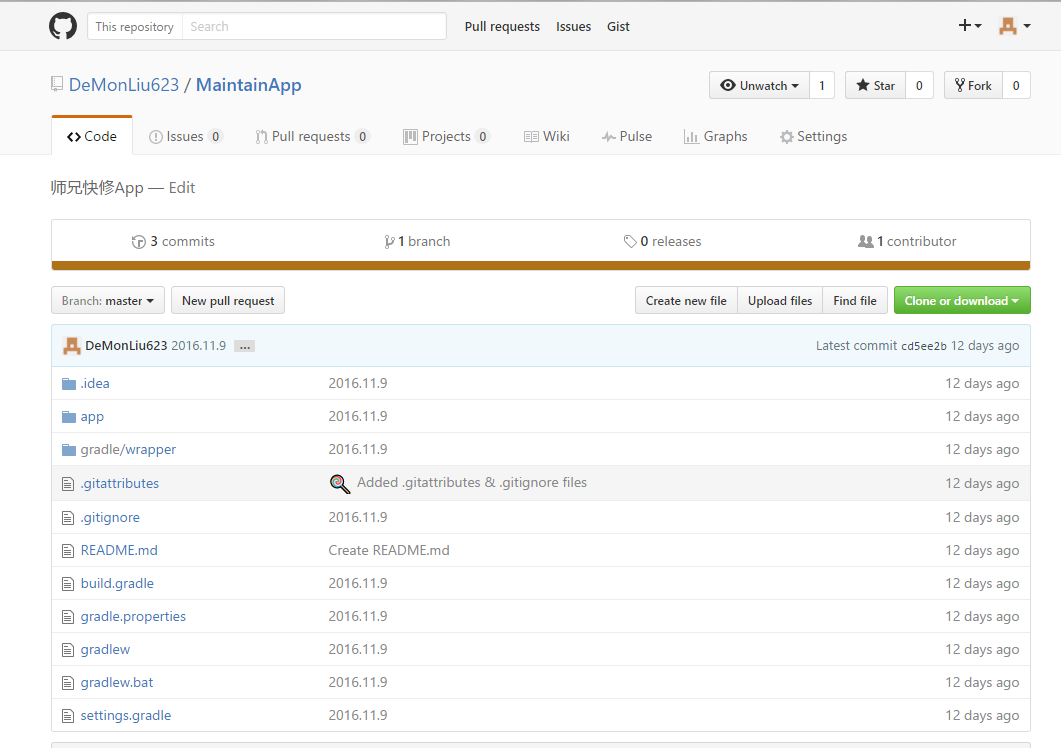Click the gradlew file icon
Image resolution: width=1061 pixels, height=748 pixels.
[68, 651]
